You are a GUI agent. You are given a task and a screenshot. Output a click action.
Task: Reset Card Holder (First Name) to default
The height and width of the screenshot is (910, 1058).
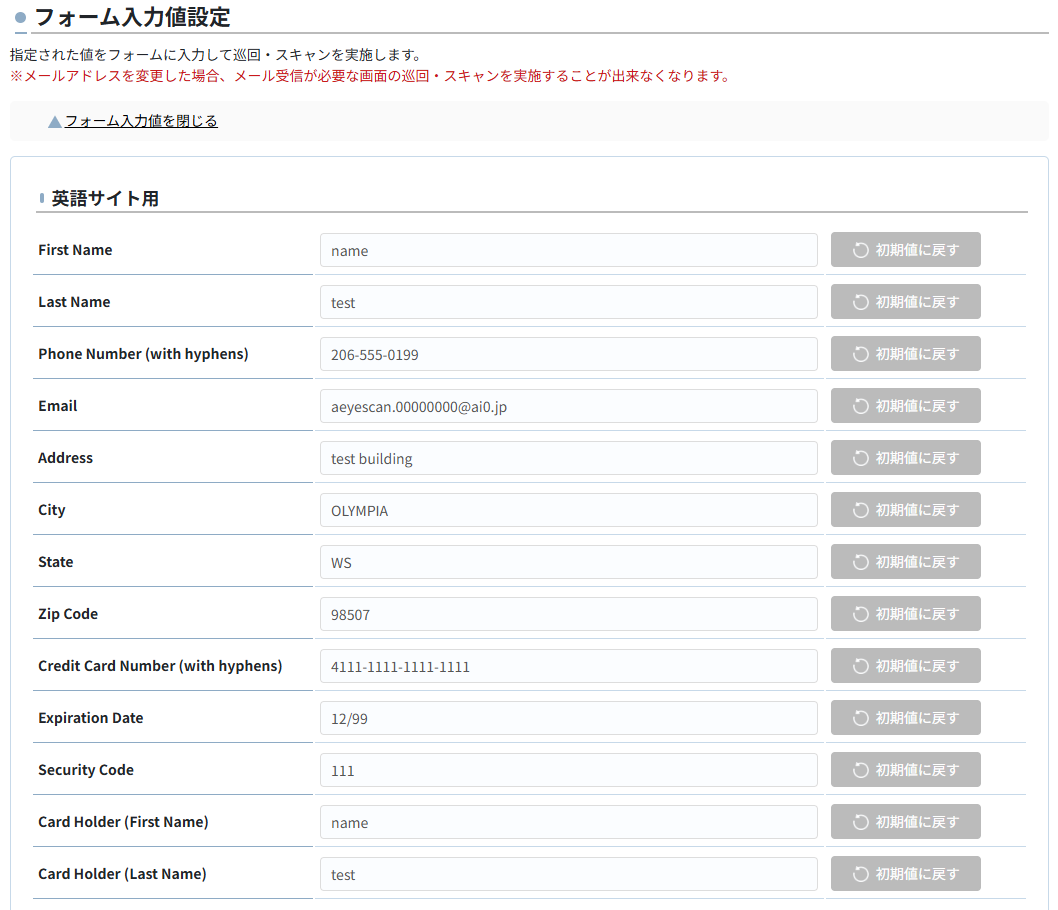click(x=905, y=822)
